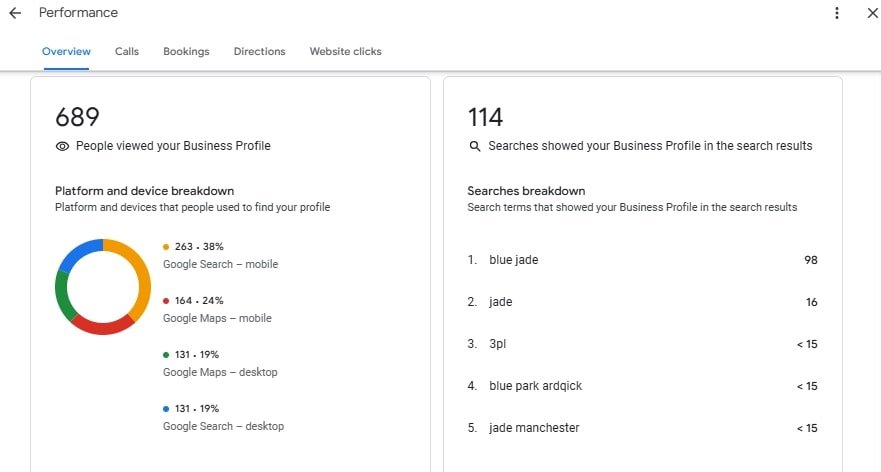
Task: Open the three-dot more options menu
Action: click(837, 13)
